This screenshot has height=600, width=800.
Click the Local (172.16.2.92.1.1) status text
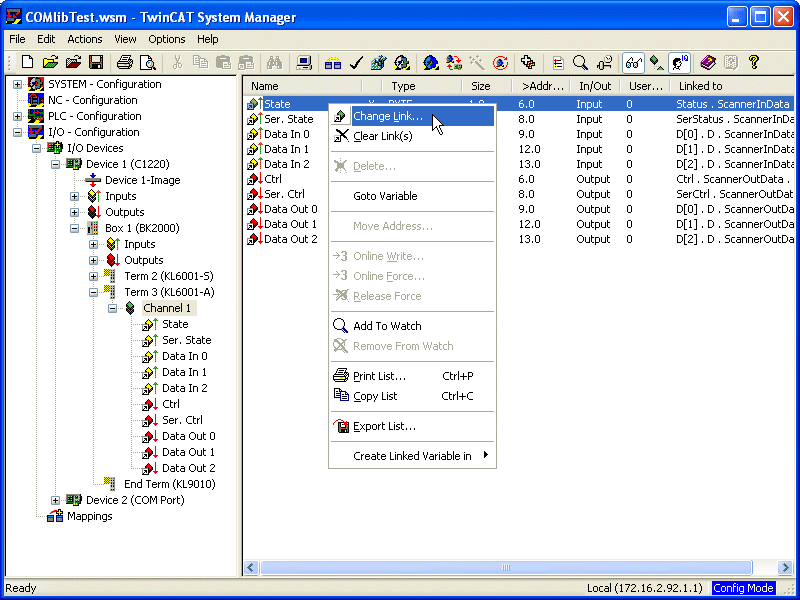tap(645, 588)
